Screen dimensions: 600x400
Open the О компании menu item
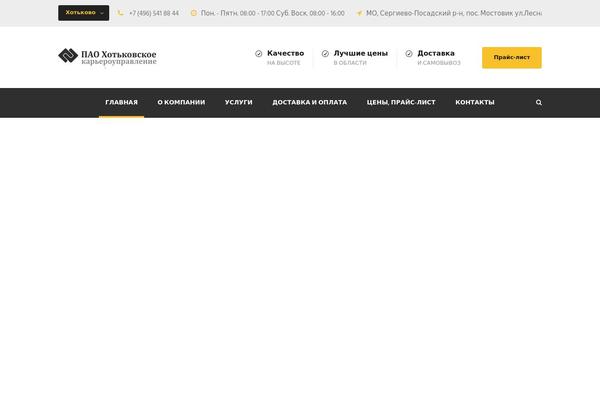click(x=181, y=103)
